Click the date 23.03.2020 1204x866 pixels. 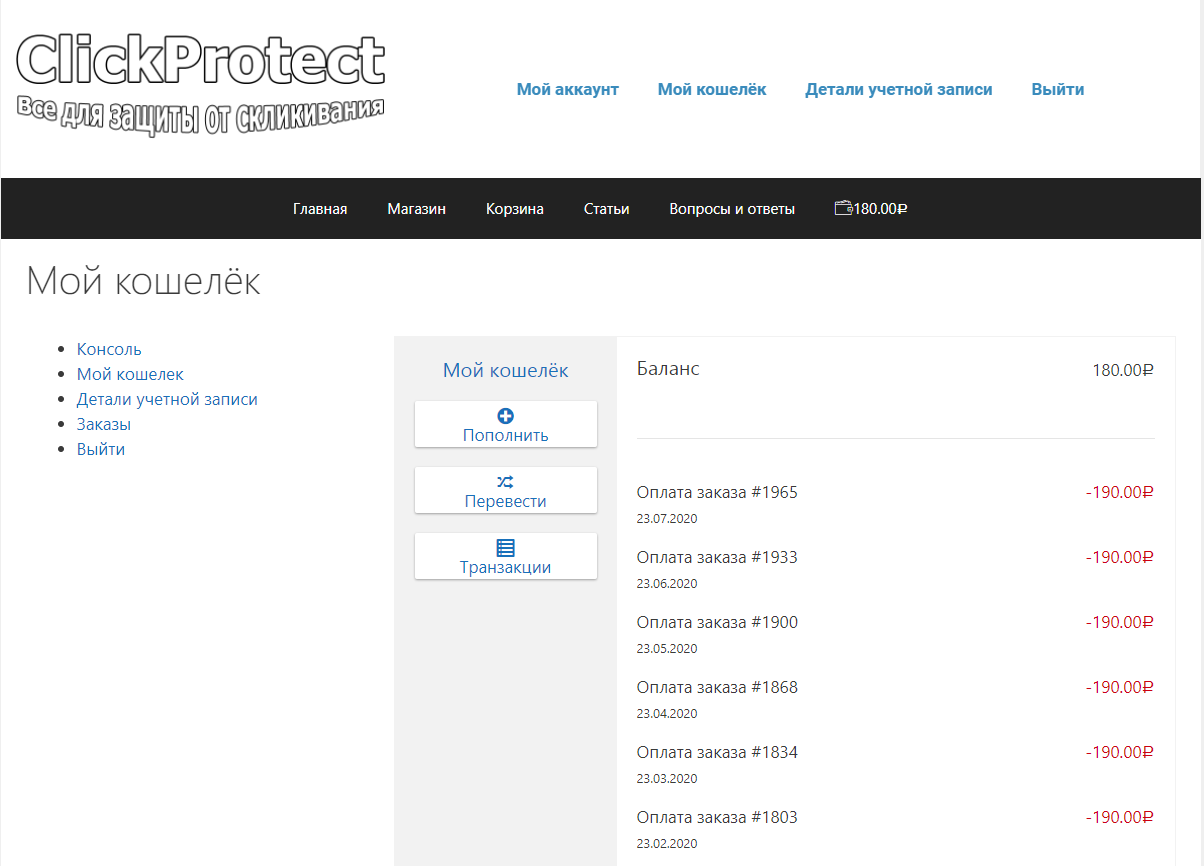tap(667, 779)
